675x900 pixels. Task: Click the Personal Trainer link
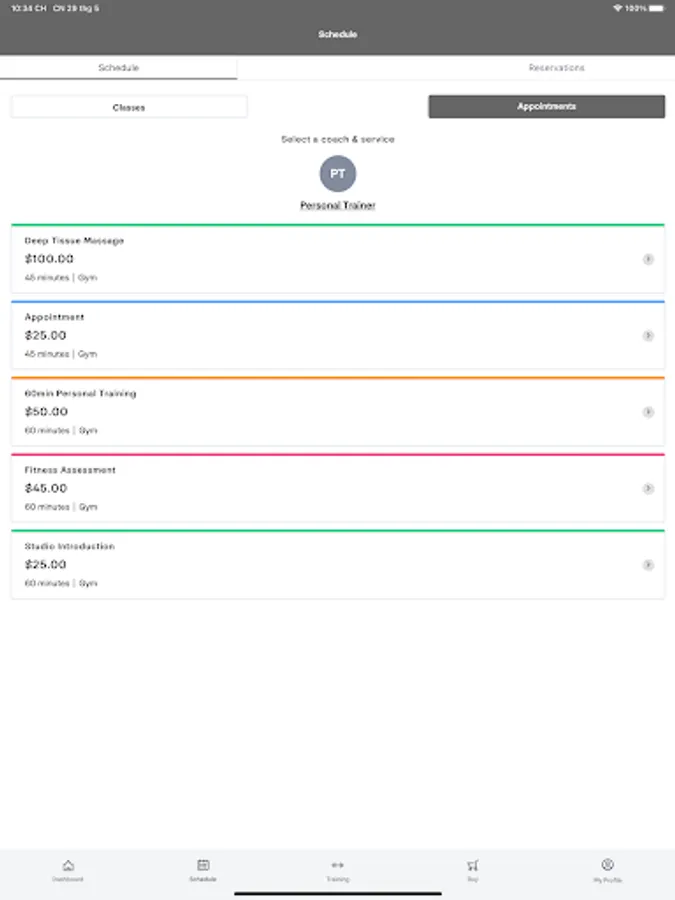point(338,206)
